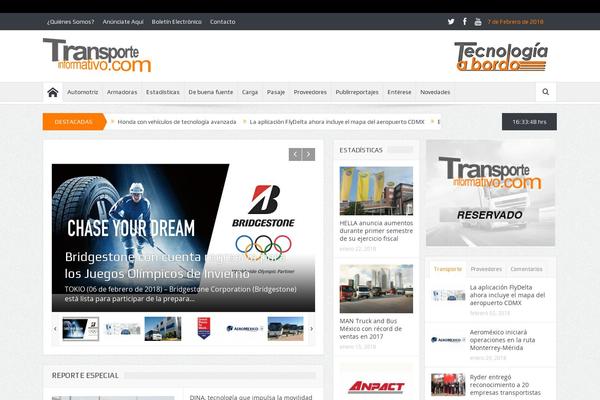Open La aplicación FlyDelta sidebar article
Image resolution: width=600 pixels, height=400 pixels.
(507, 295)
